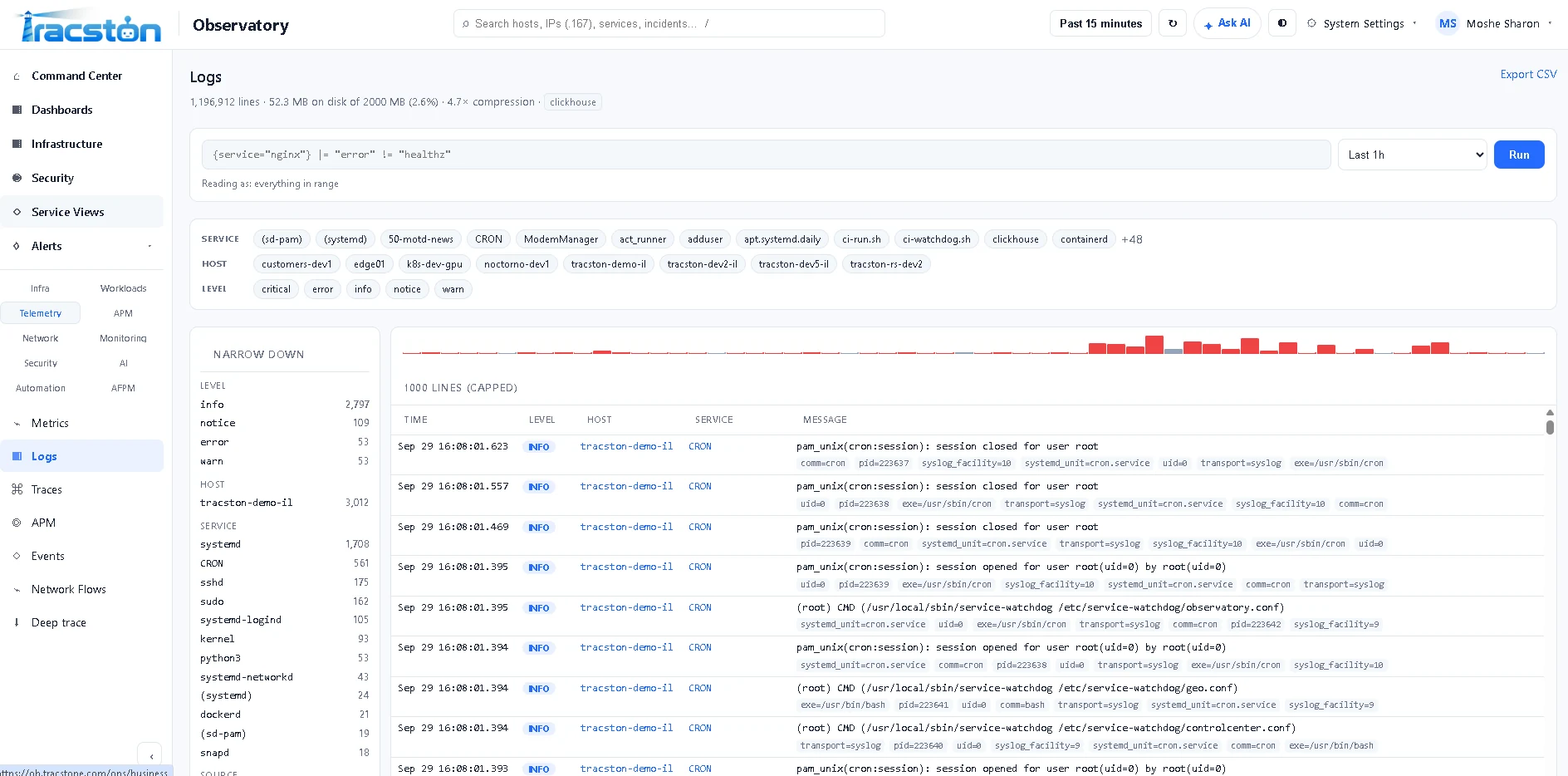Screen dimensions: 1568x776
Task: Narrow down by sshd service
Action: pyautogui.click(x=284, y=582)
